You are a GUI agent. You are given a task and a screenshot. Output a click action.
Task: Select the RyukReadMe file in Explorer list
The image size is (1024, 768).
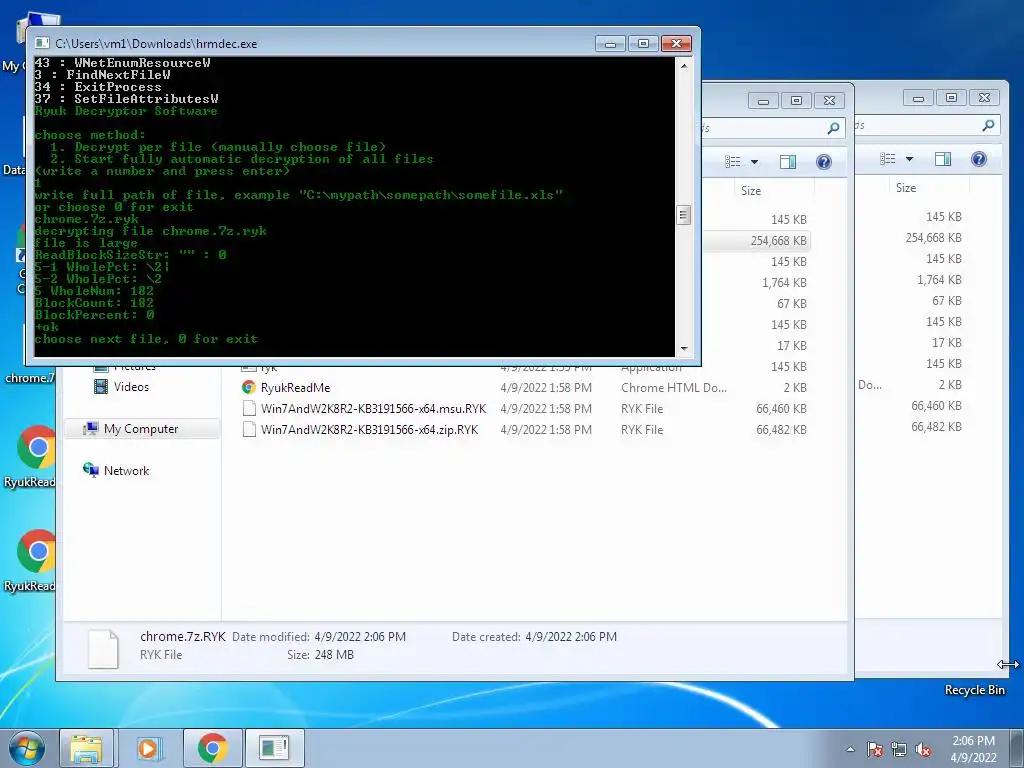(295, 387)
